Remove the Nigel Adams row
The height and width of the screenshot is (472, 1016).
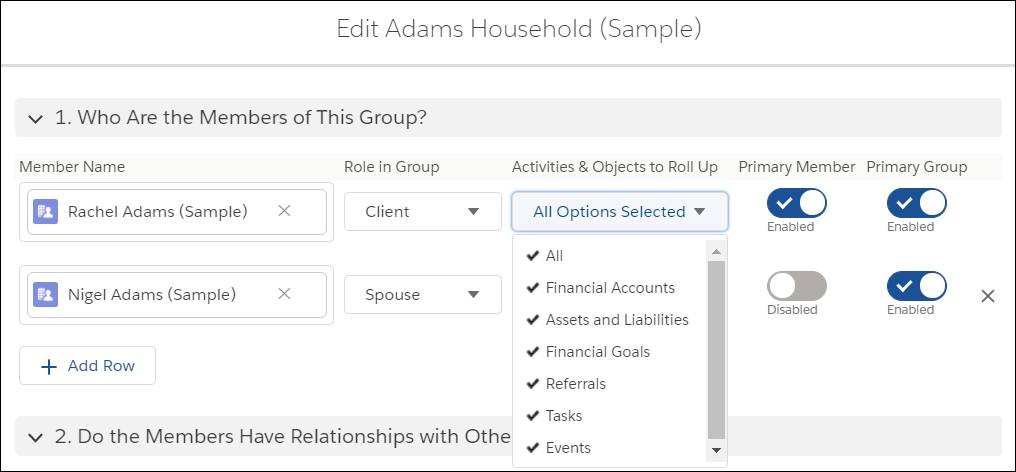(987, 297)
